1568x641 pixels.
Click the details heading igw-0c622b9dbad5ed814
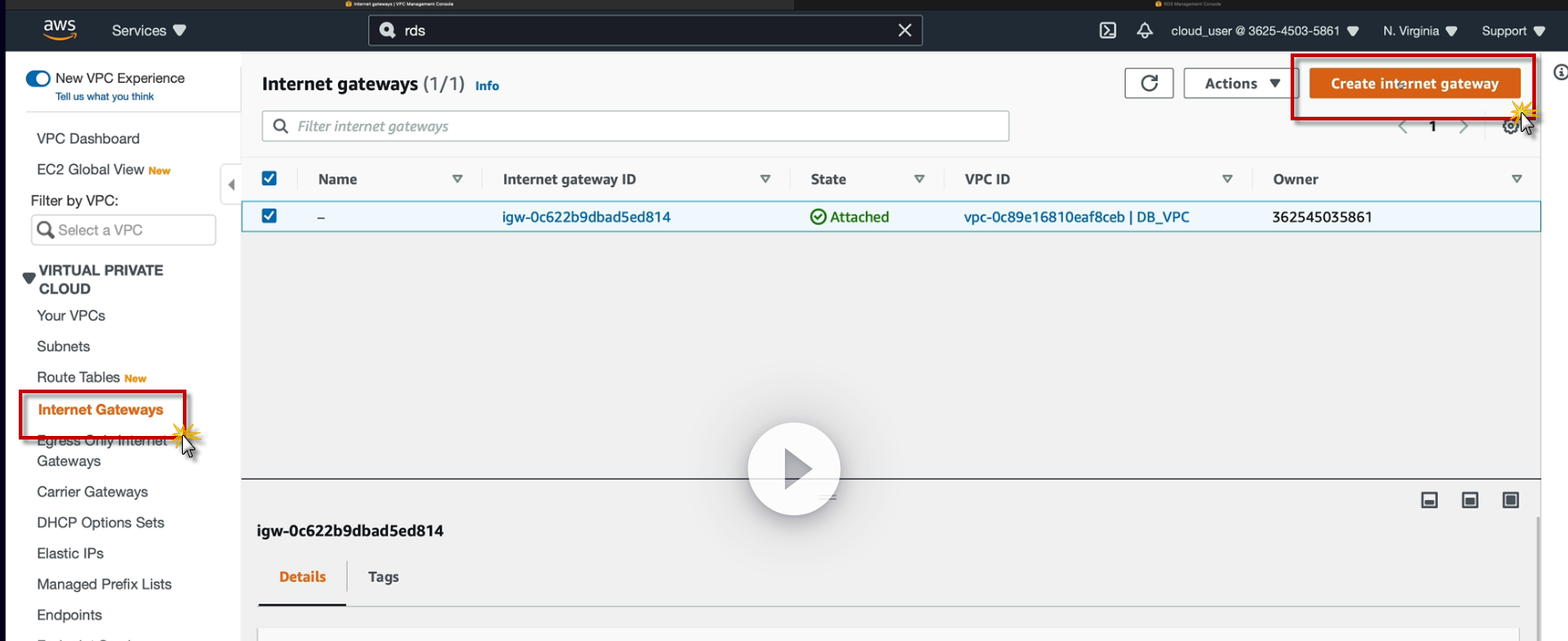pyautogui.click(x=350, y=530)
